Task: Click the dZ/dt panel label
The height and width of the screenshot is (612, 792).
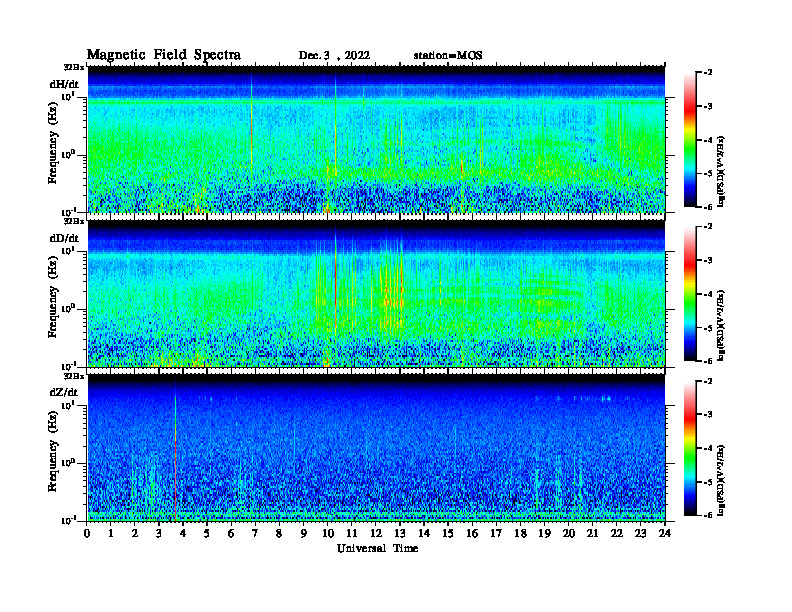Action: click(x=64, y=392)
